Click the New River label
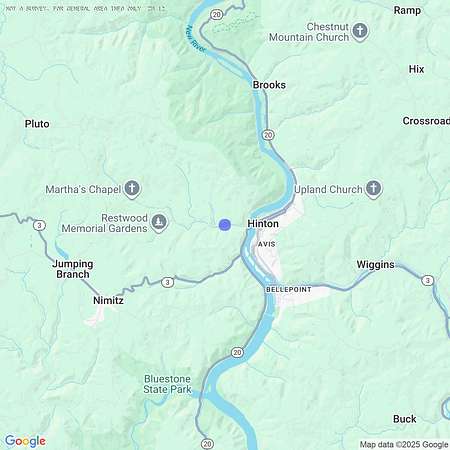450x450 pixels. (x=196, y=39)
